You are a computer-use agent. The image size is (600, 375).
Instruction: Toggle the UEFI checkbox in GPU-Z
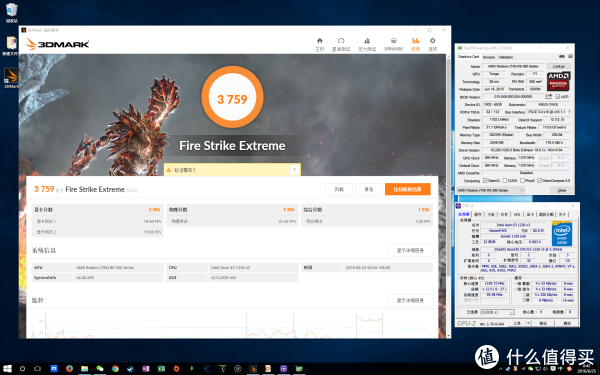tap(558, 97)
